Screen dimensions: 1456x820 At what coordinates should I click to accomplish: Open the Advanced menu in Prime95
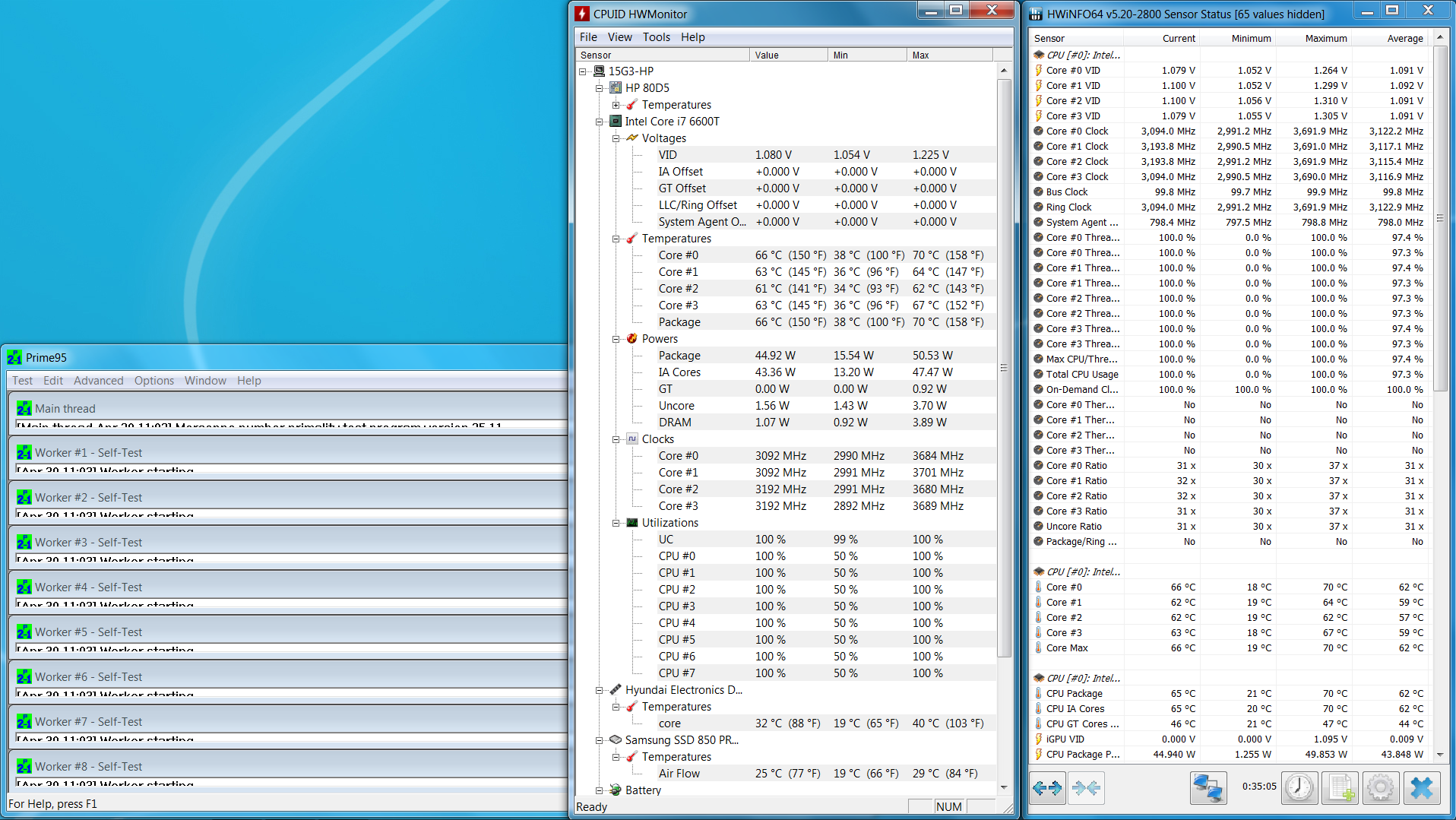click(x=98, y=380)
